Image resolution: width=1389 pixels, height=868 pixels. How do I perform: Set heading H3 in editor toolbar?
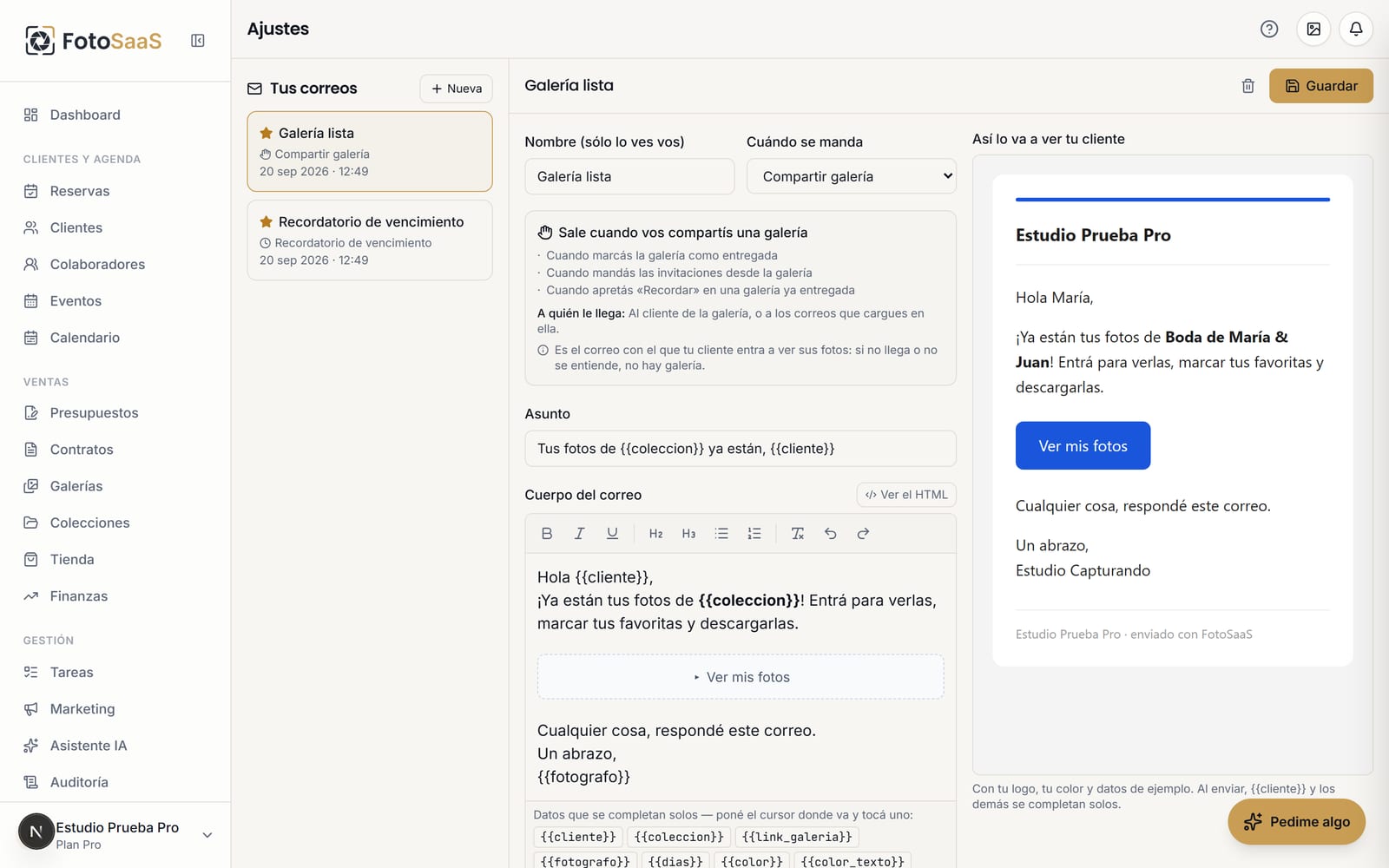pyautogui.click(x=688, y=534)
